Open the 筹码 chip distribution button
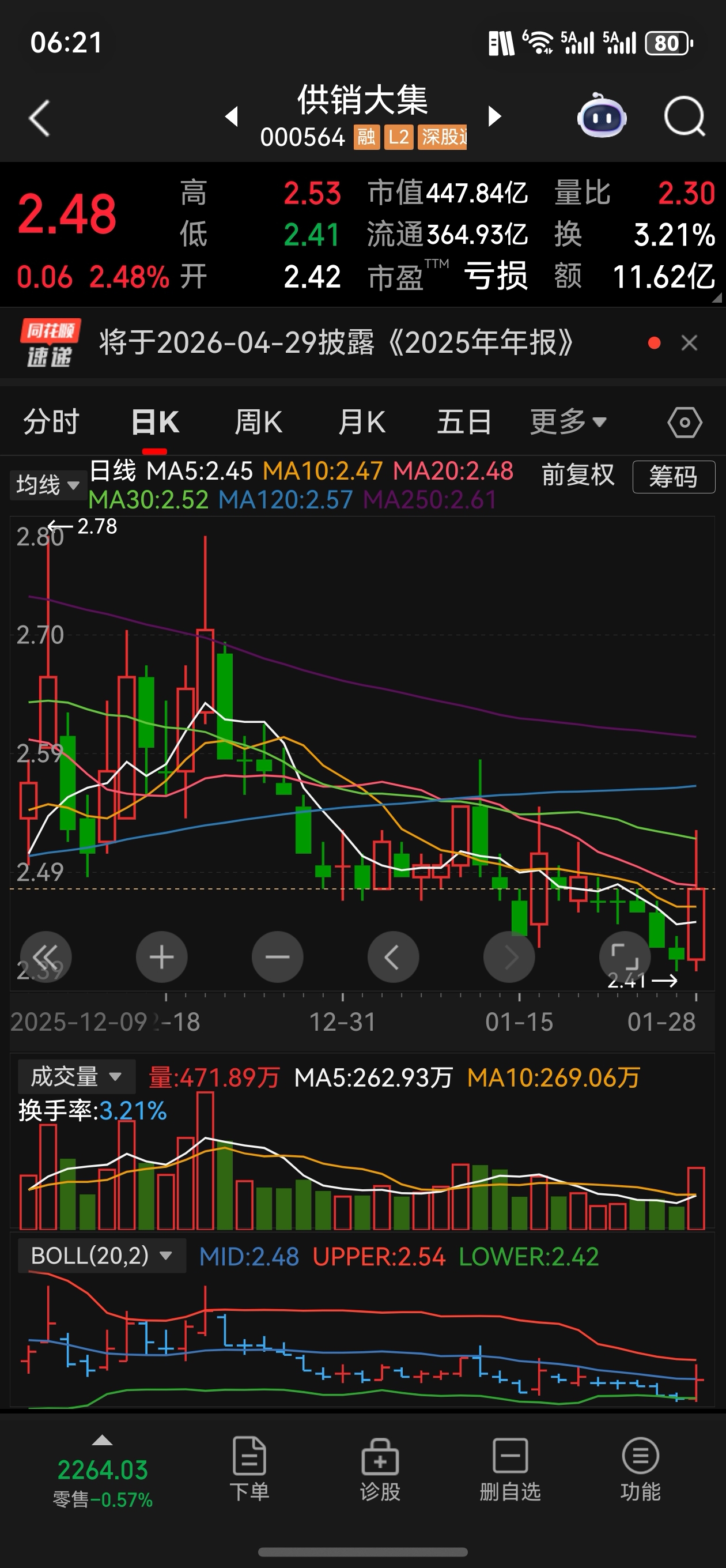 click(674, 477)
